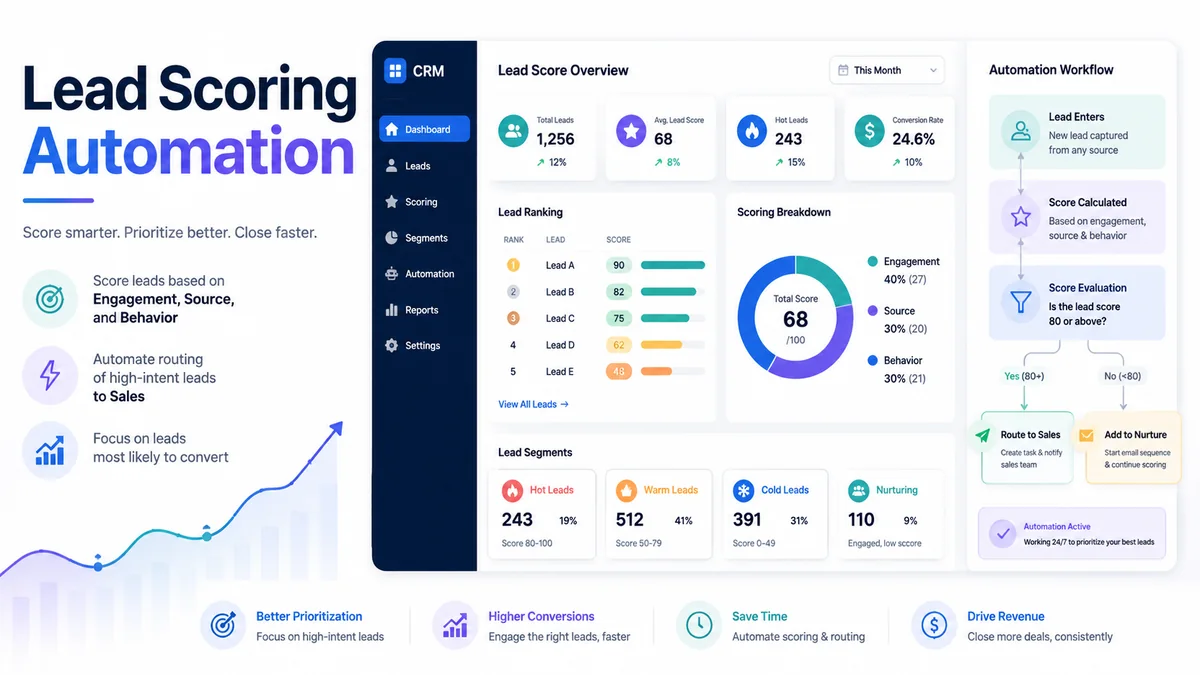The height and width of the screenshot is (675, 1200).
Task: Click the Yes (80+) branch label
Action: (x=1023, y=376)
